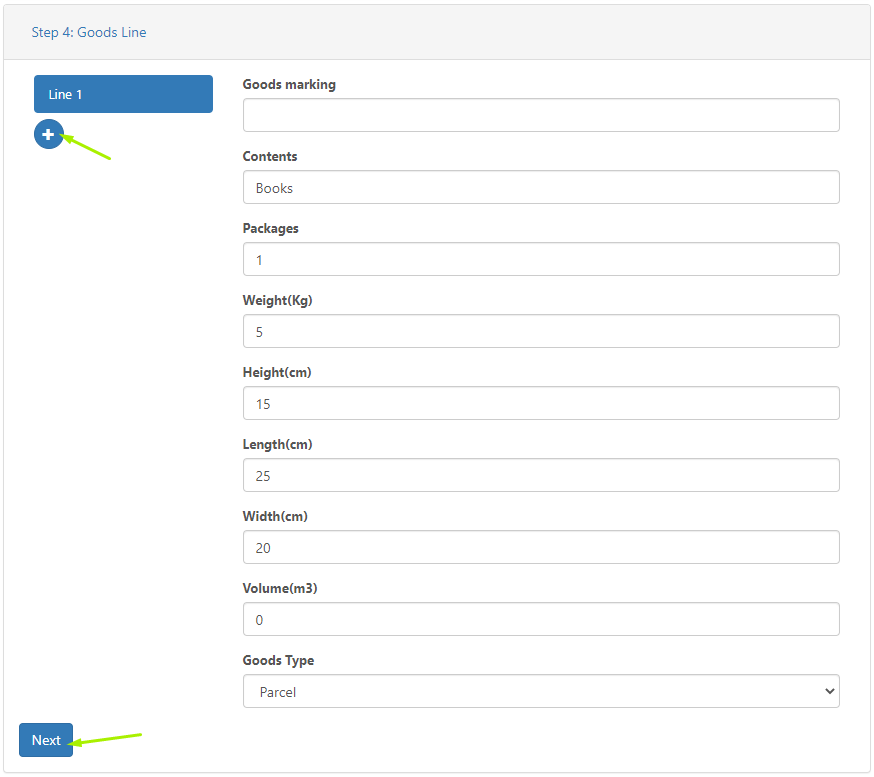Click the Step 4: Goods Line header

pos(88,32)
